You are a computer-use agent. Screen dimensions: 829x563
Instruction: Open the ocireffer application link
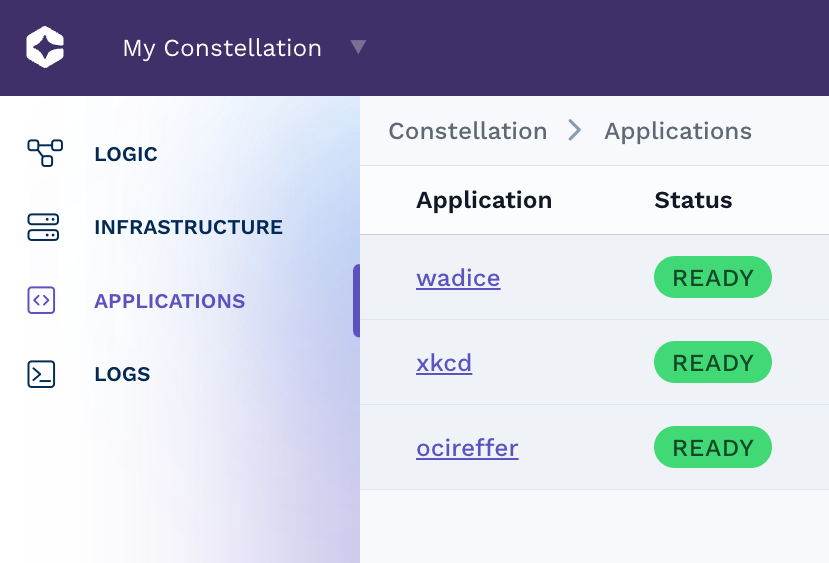click(x=467, y=448)
